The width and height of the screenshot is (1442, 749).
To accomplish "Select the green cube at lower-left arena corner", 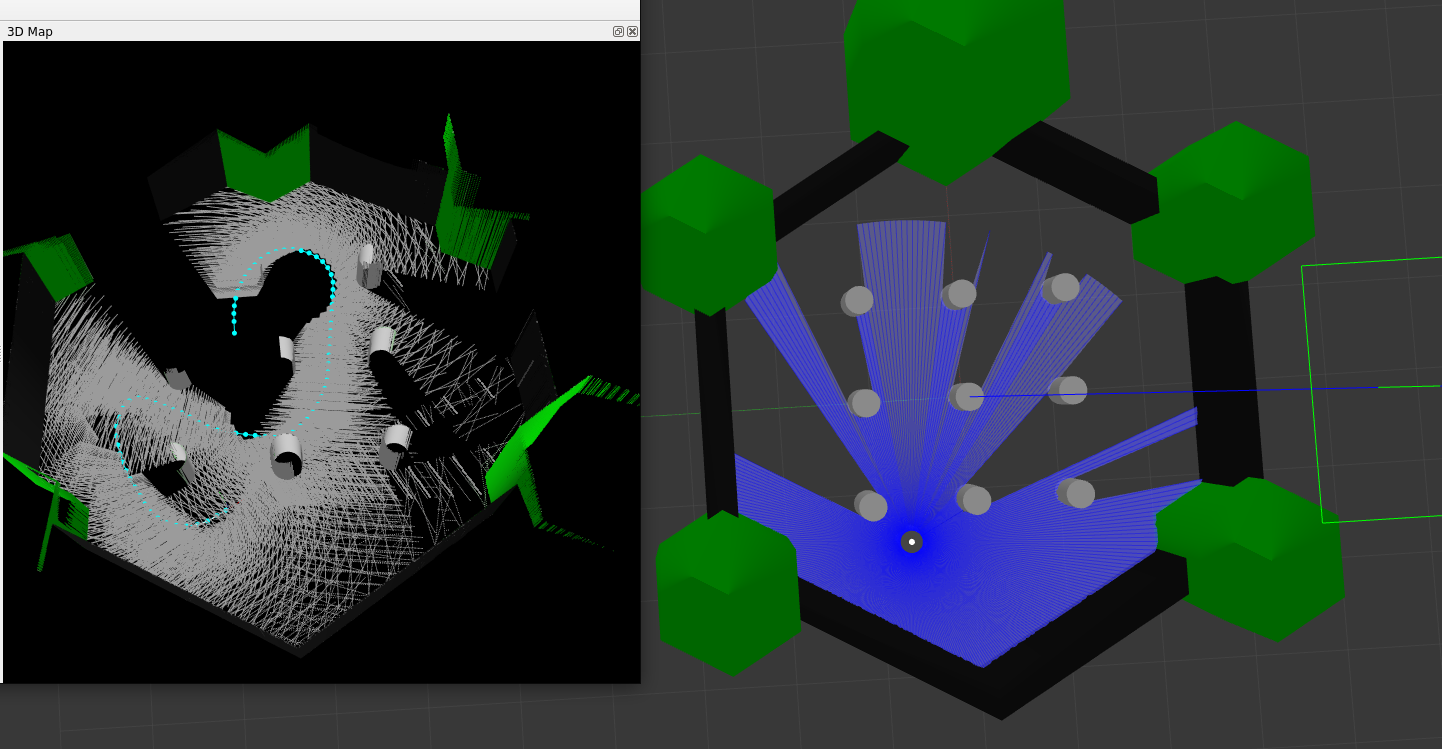I will click(728, 593).
